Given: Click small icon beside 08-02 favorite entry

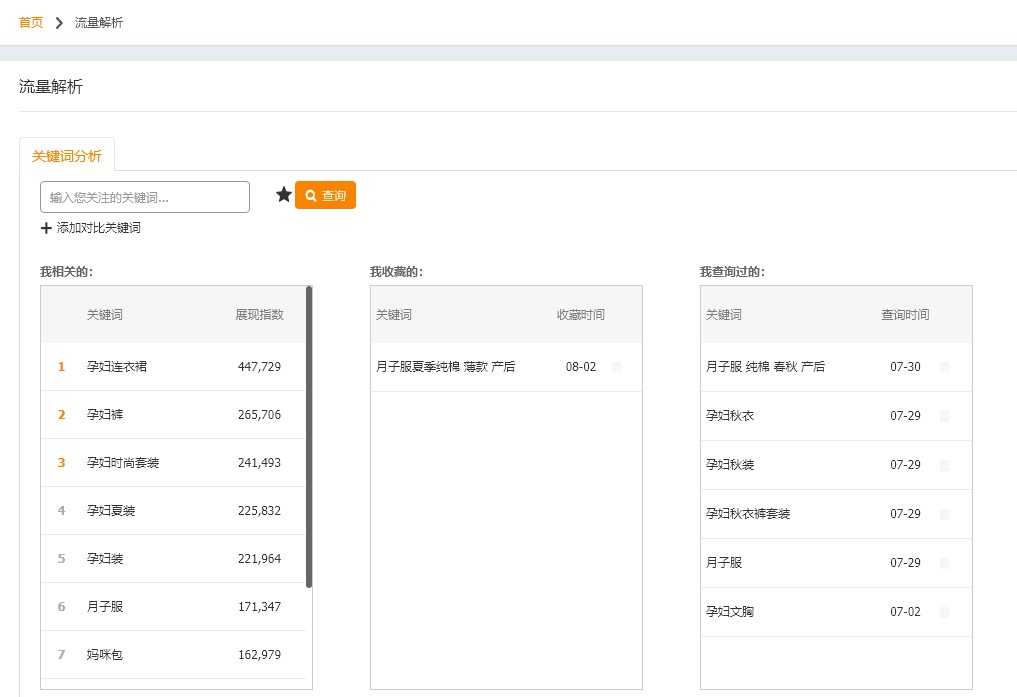Looking at the screenshot, I should click(x=616, y=367).
